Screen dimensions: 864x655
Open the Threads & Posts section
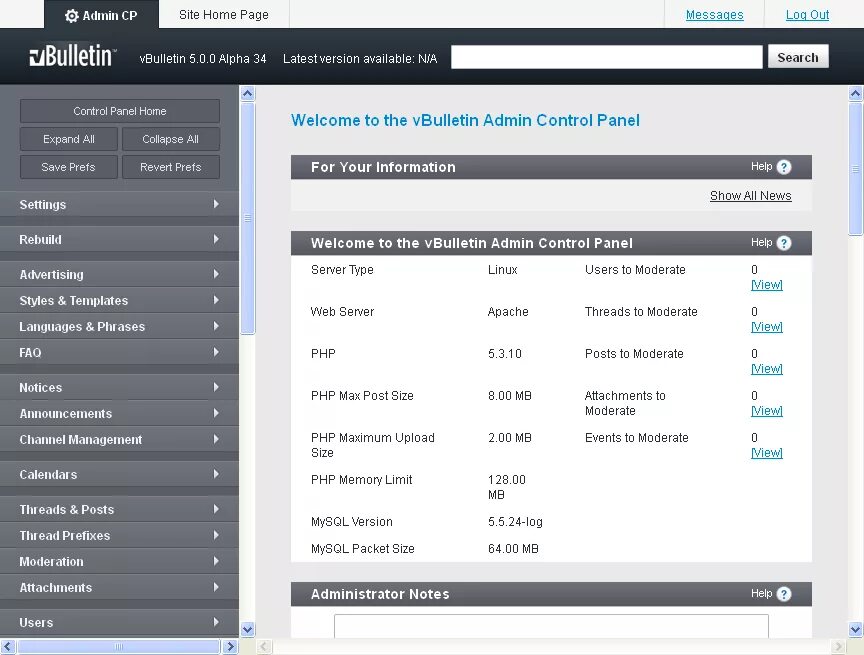[x=119, y=510]
